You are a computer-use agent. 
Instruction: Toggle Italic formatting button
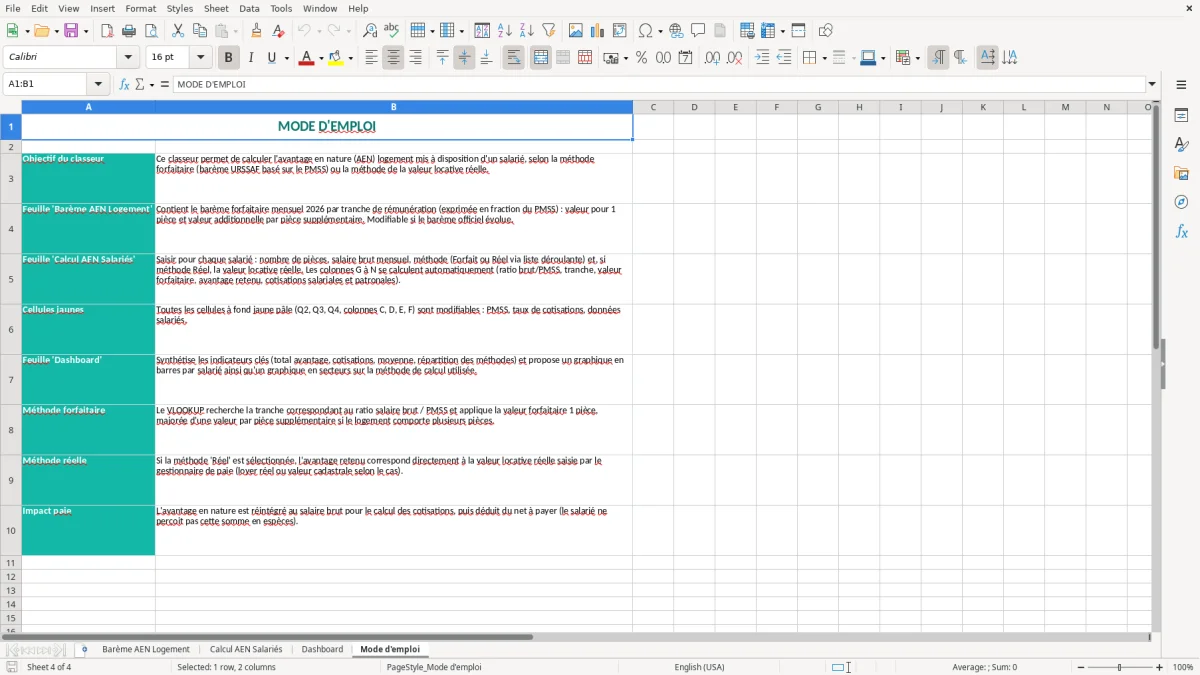tap(250, 58)
